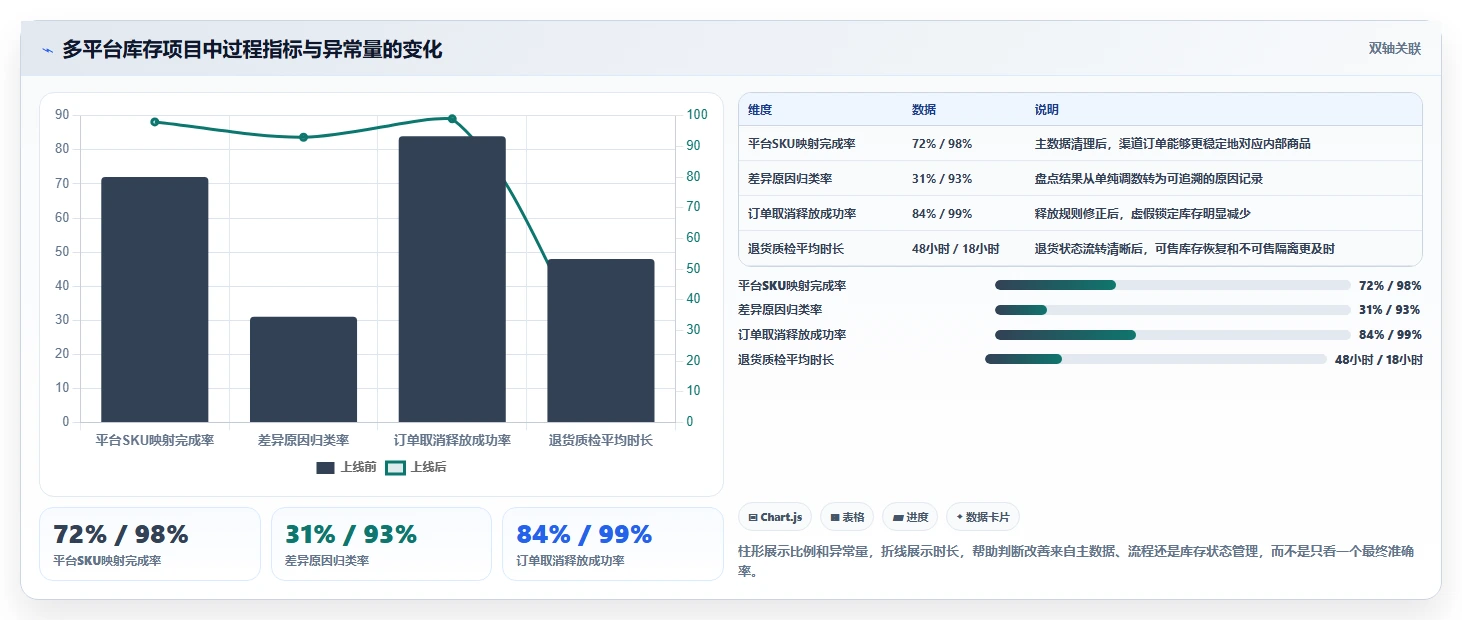Image resolution: width=1462 pixels, height=620 pixels.
Task: Click paragraph starting 柱形展示比例和异常量
Action: [x=1075, y=561]
